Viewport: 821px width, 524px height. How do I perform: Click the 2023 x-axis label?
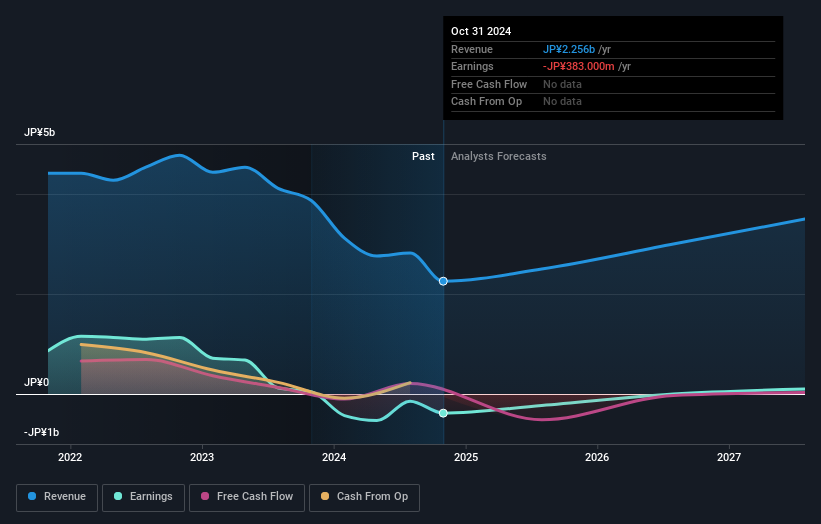(202, 458)
